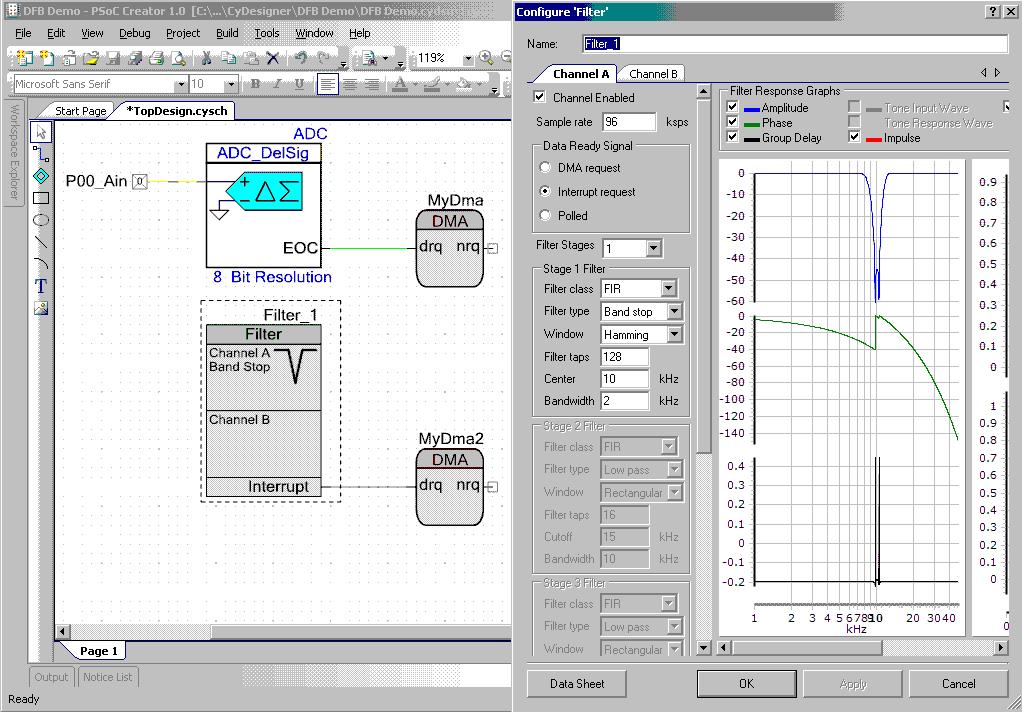The image size is (1022, 712).
Task: Select the ellipse shape tool
Action: tap(41, 220)
